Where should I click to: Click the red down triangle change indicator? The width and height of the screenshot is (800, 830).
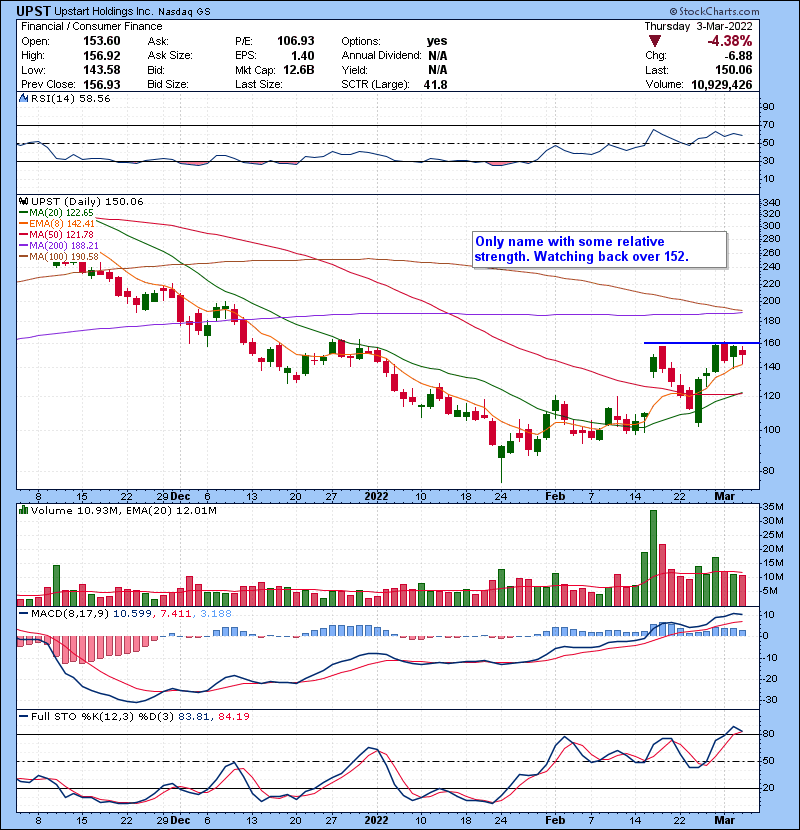655,41
